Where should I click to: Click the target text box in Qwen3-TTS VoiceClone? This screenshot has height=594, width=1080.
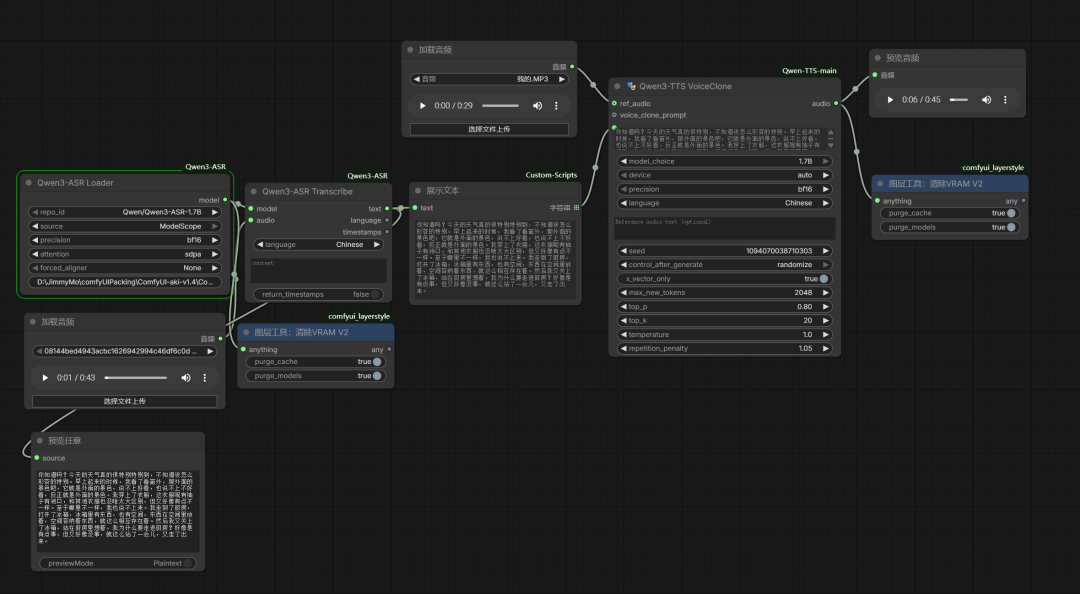click(719, 139)
